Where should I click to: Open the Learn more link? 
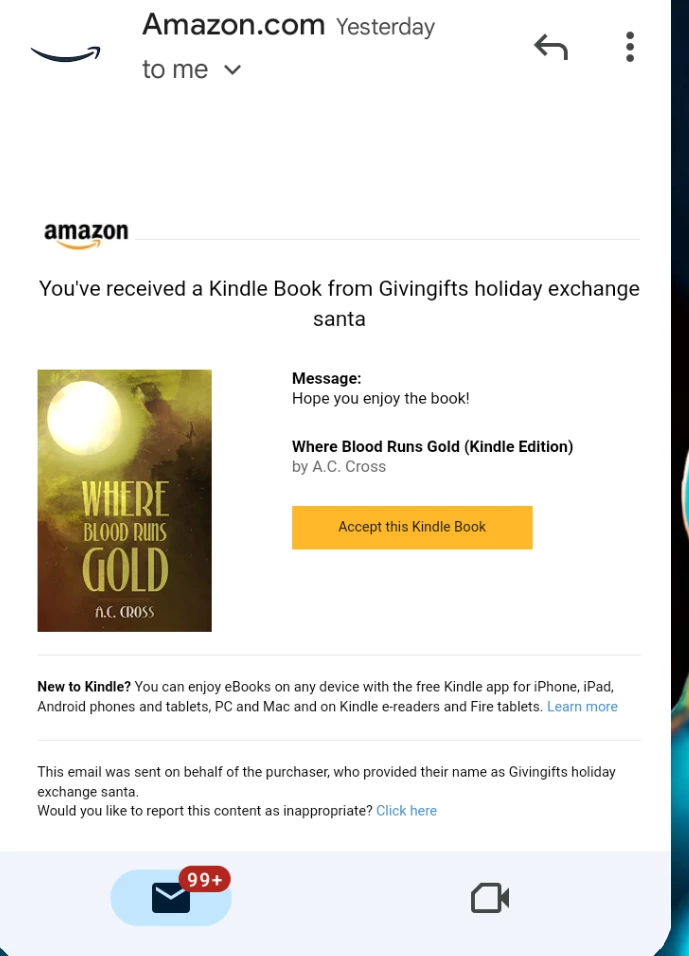[x=582, y=707]
